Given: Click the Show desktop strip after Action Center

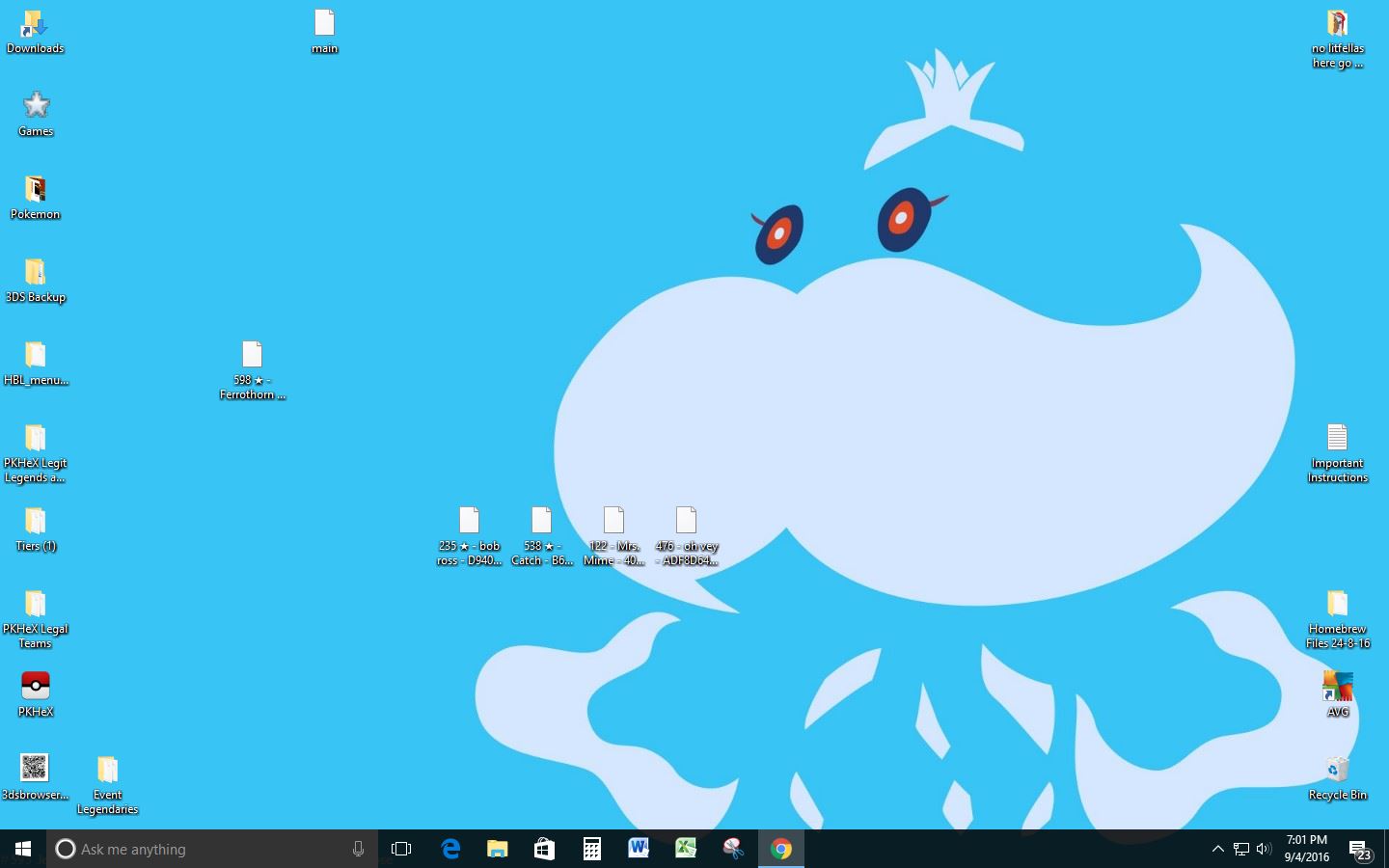Looking at the screenshot, I should point(1386,849).
